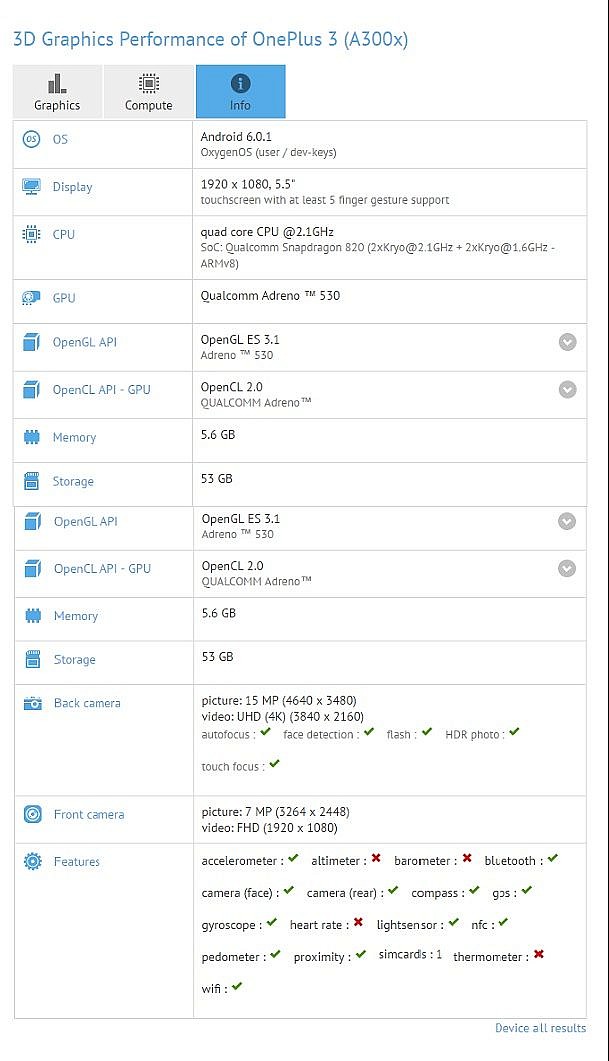This screenshot has width=609, height=1061.
Task: Click the Features row label
Action: pyautogui.click(x=77, y=861)
